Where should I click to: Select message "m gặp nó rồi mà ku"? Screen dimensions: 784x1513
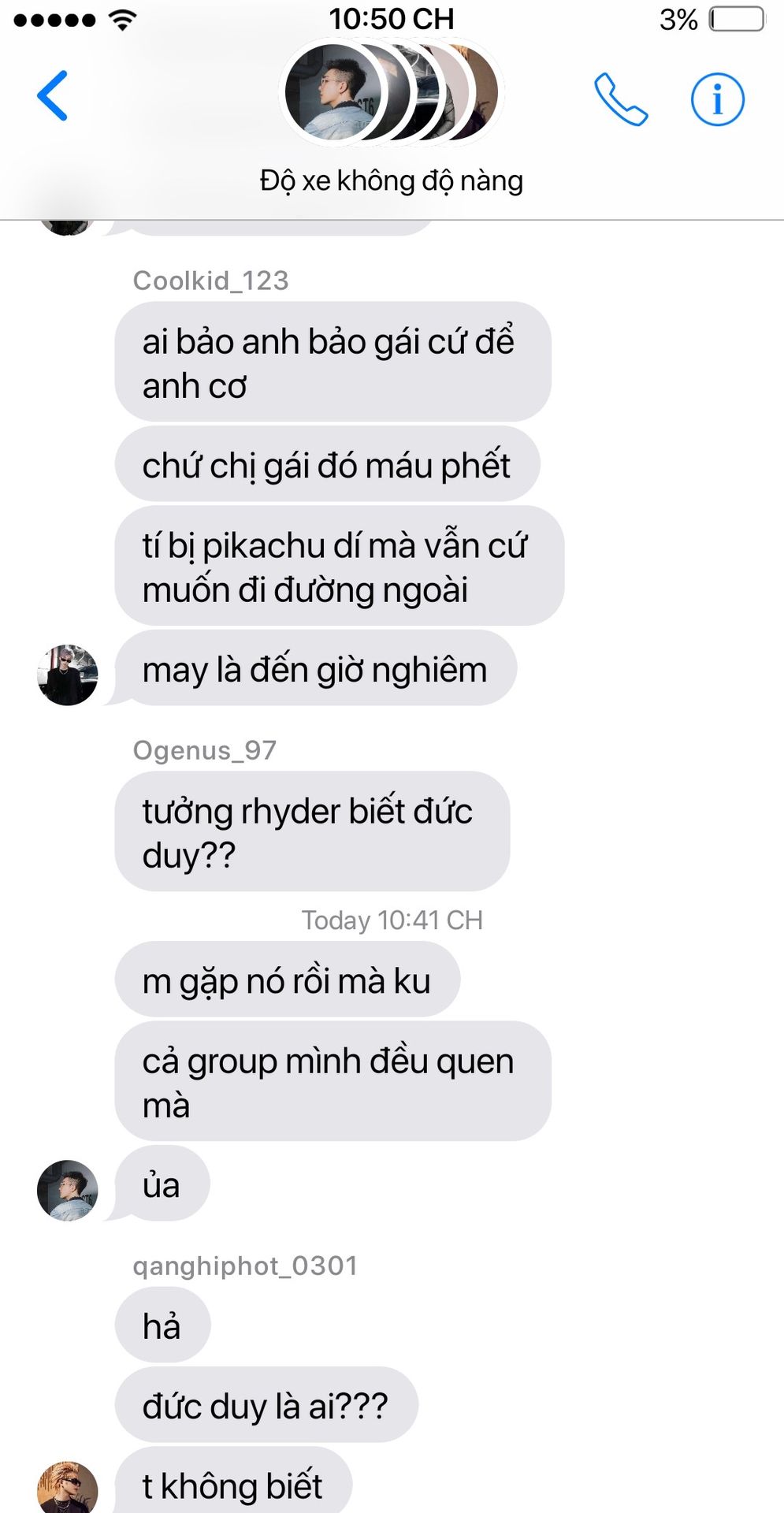click(x=287, y=980)
